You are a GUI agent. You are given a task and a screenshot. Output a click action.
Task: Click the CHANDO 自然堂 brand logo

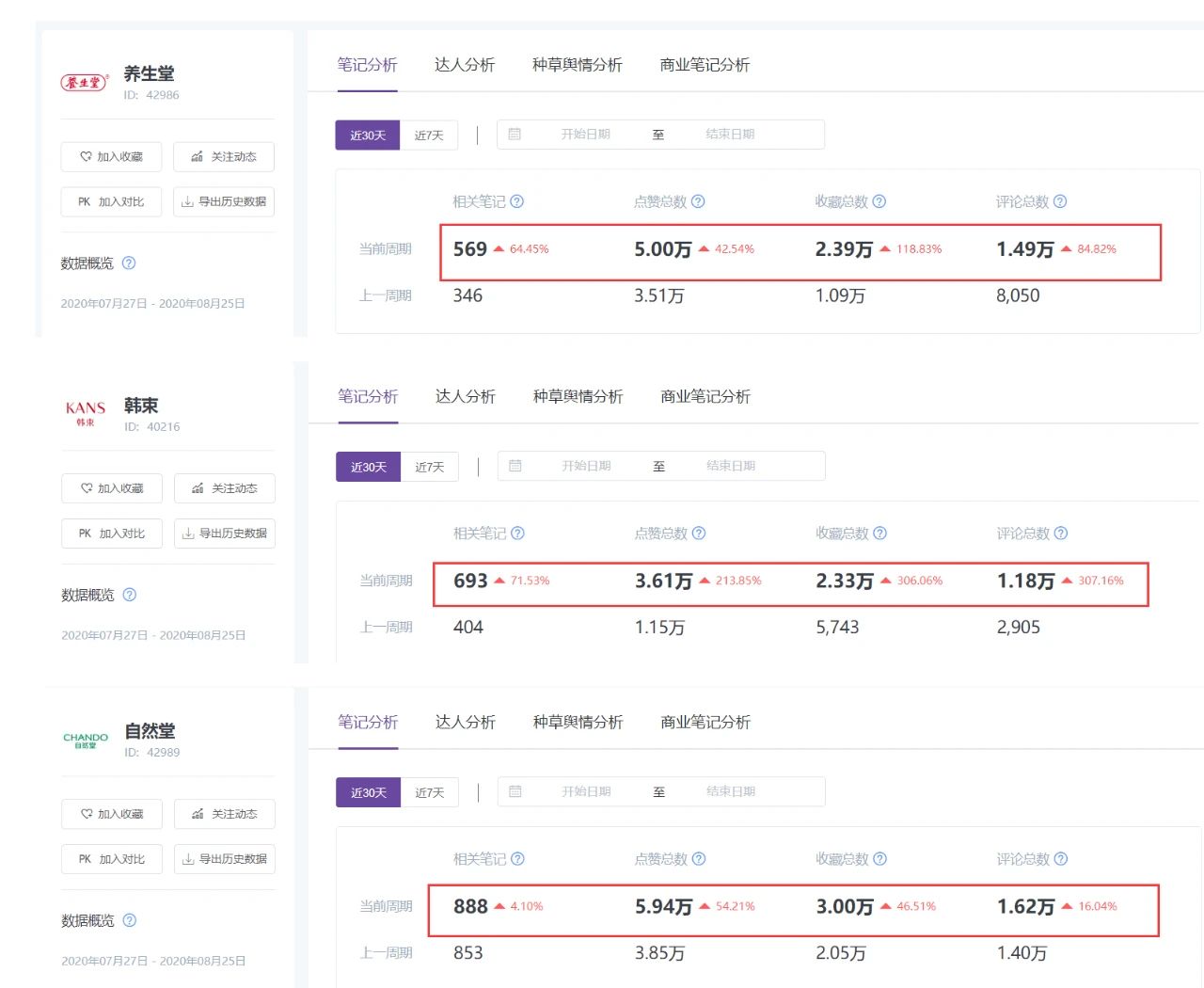86,741
